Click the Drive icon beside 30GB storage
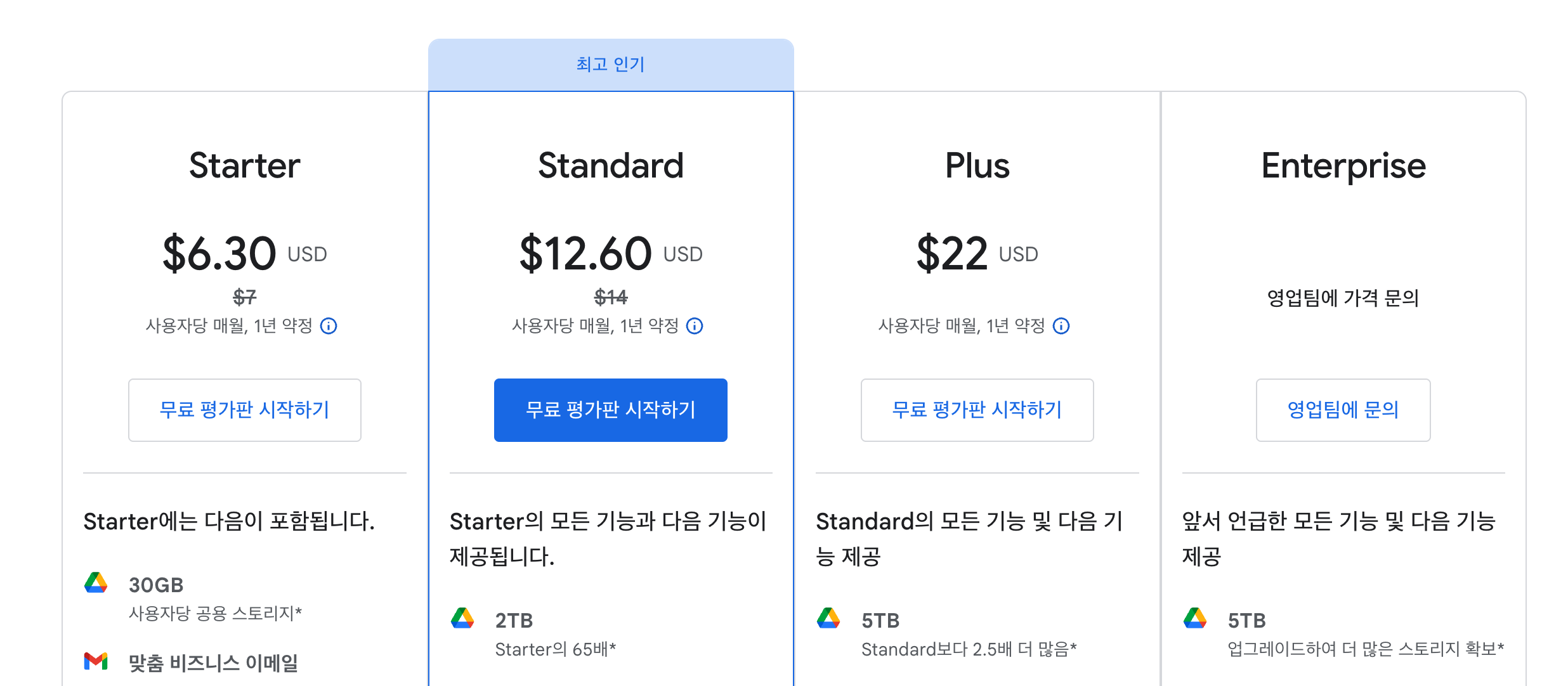This screenshot has width=1568, height=686. [x=96, y=583]
